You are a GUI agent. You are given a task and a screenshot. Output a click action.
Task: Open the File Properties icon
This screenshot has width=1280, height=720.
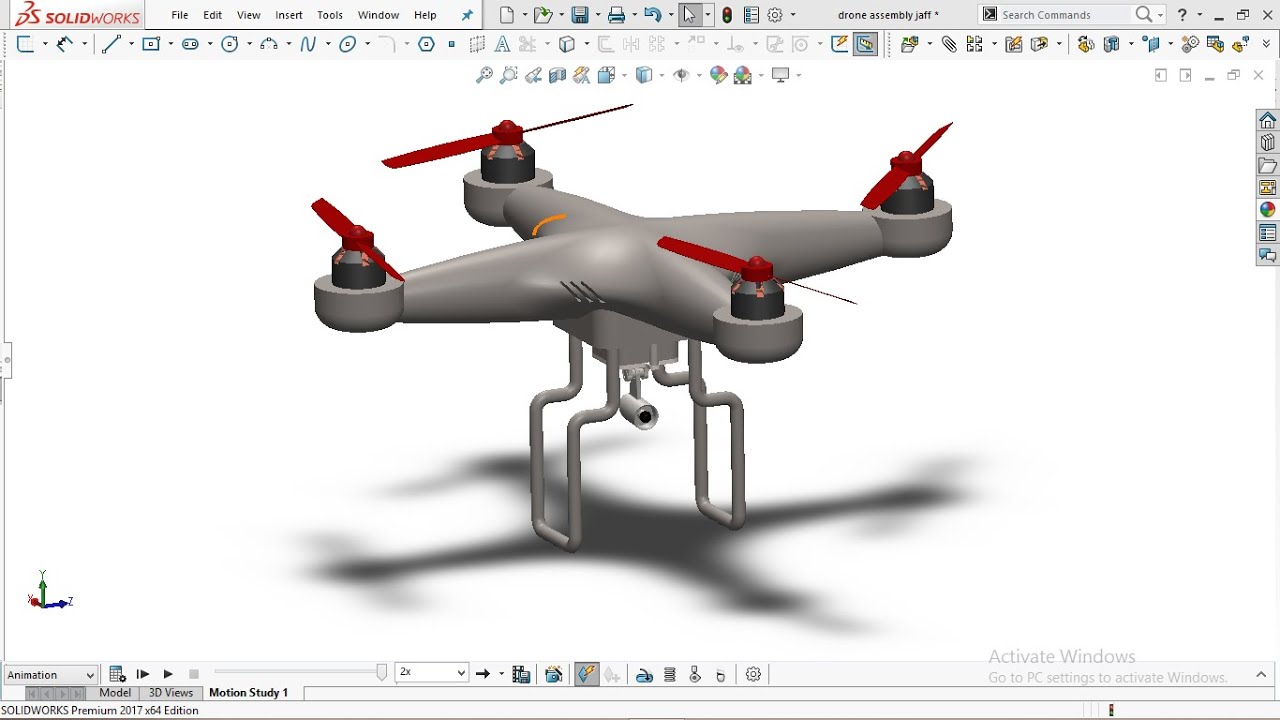[x=751, y=15]
